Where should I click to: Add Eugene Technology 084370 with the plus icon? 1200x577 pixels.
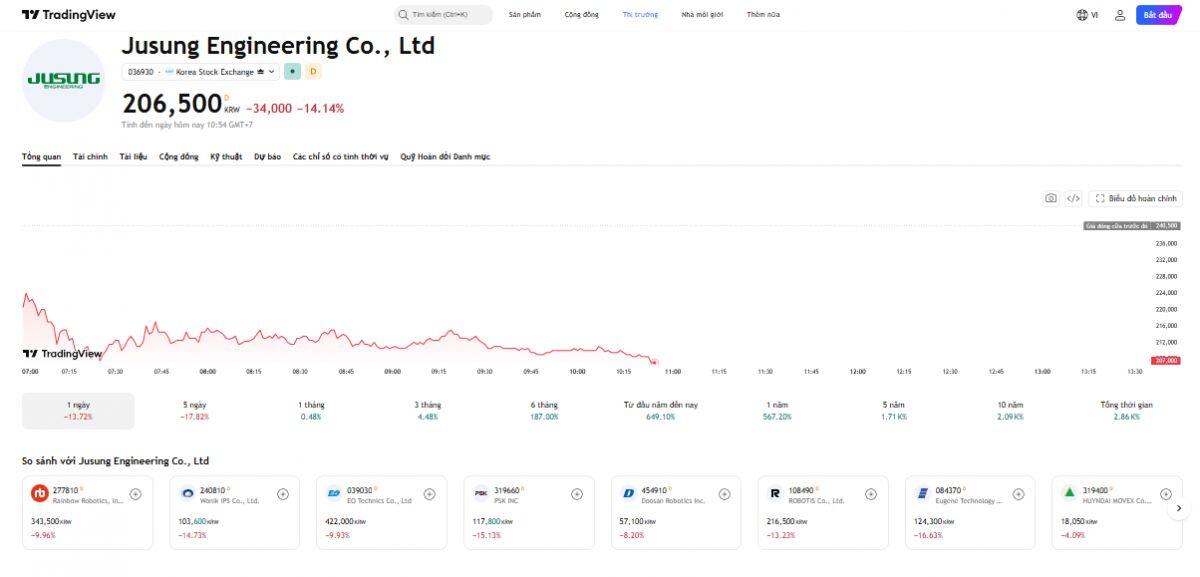(x=1018, y=494)
